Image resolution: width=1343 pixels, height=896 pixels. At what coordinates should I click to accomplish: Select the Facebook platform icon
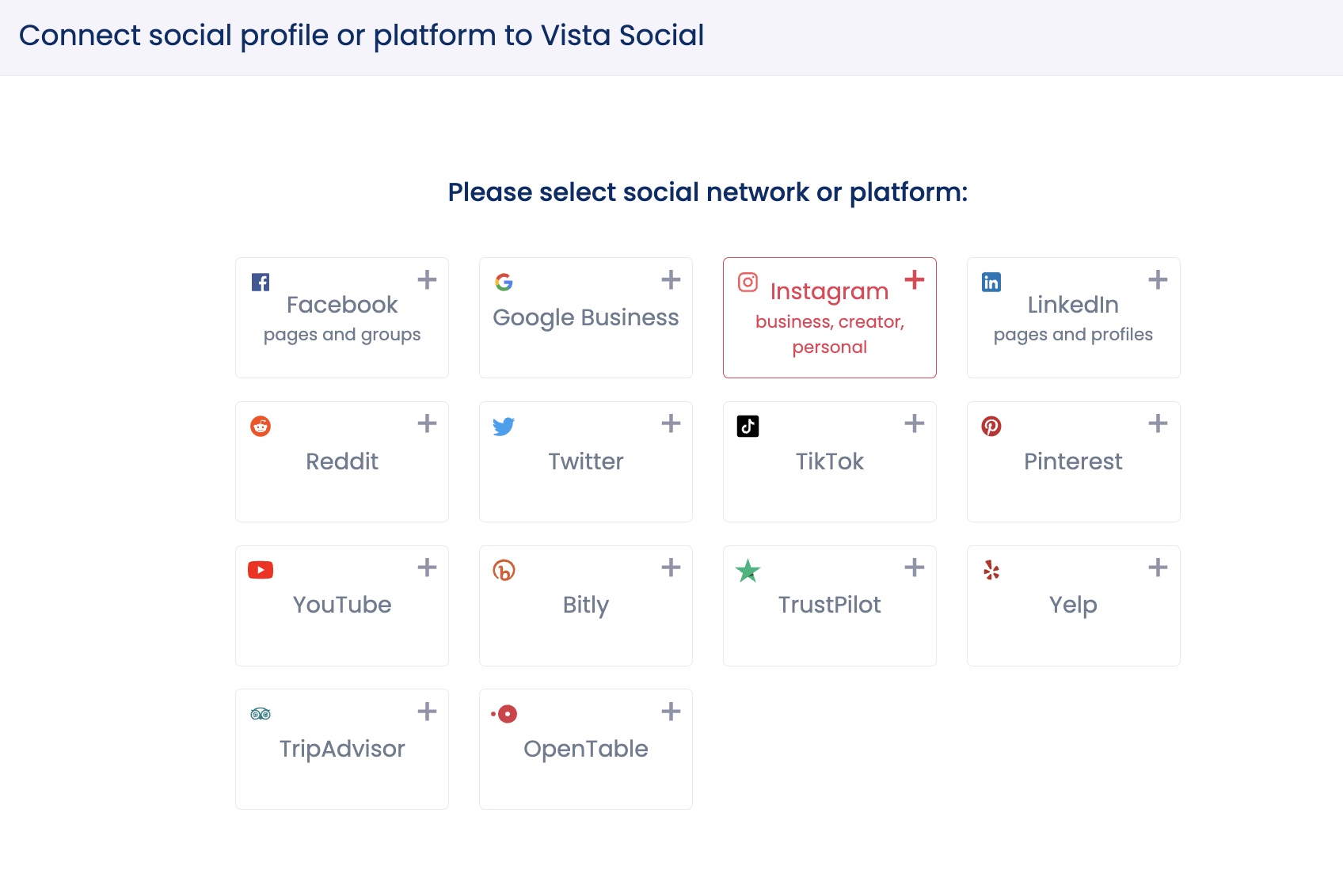pyautogui.click(x=260, y=282)
